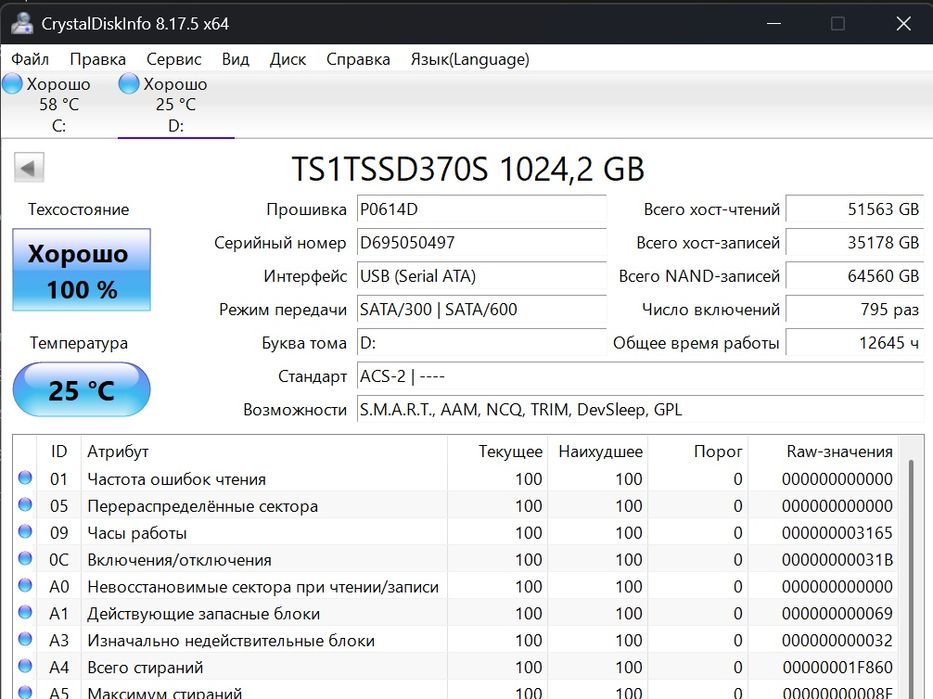The height and width of the screenshot is (699, 933).
Task: Click the Интерфейс field USB (Serial ATA)
Action: coord(481,275)
